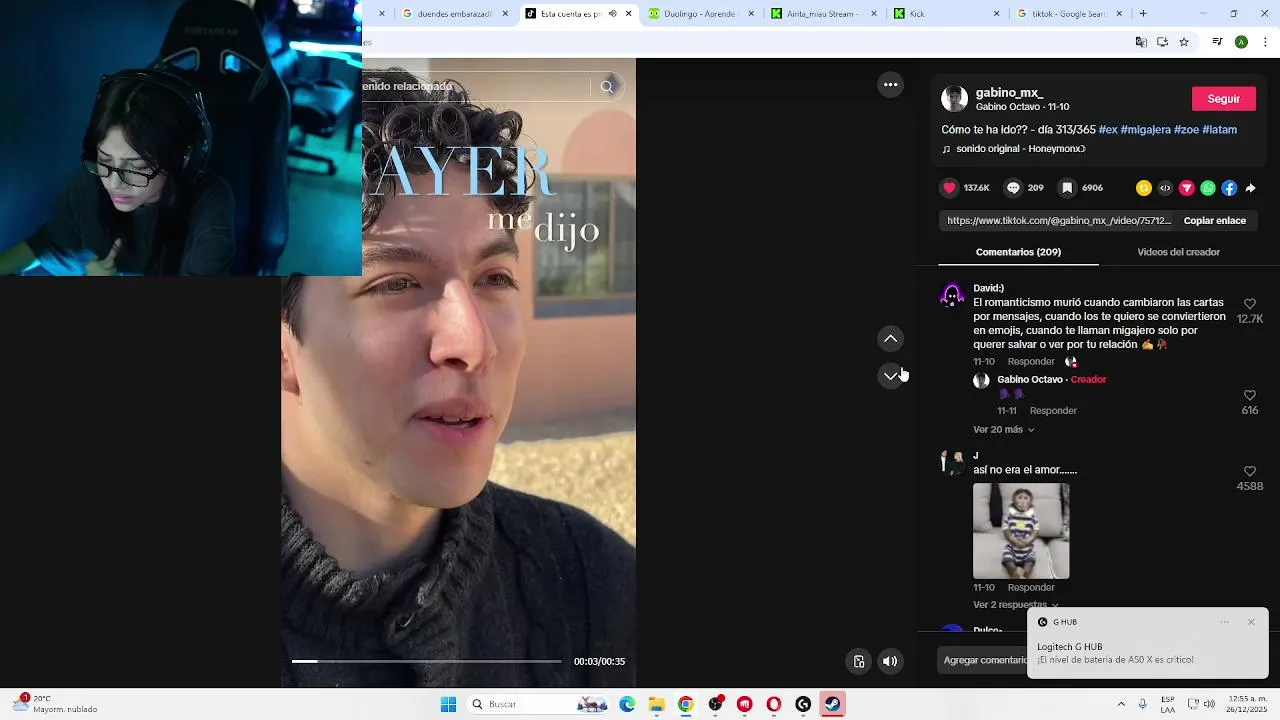Open the Chrome profile avatar
This screenshot has height=720, width=1280.
pos(1241,42)
